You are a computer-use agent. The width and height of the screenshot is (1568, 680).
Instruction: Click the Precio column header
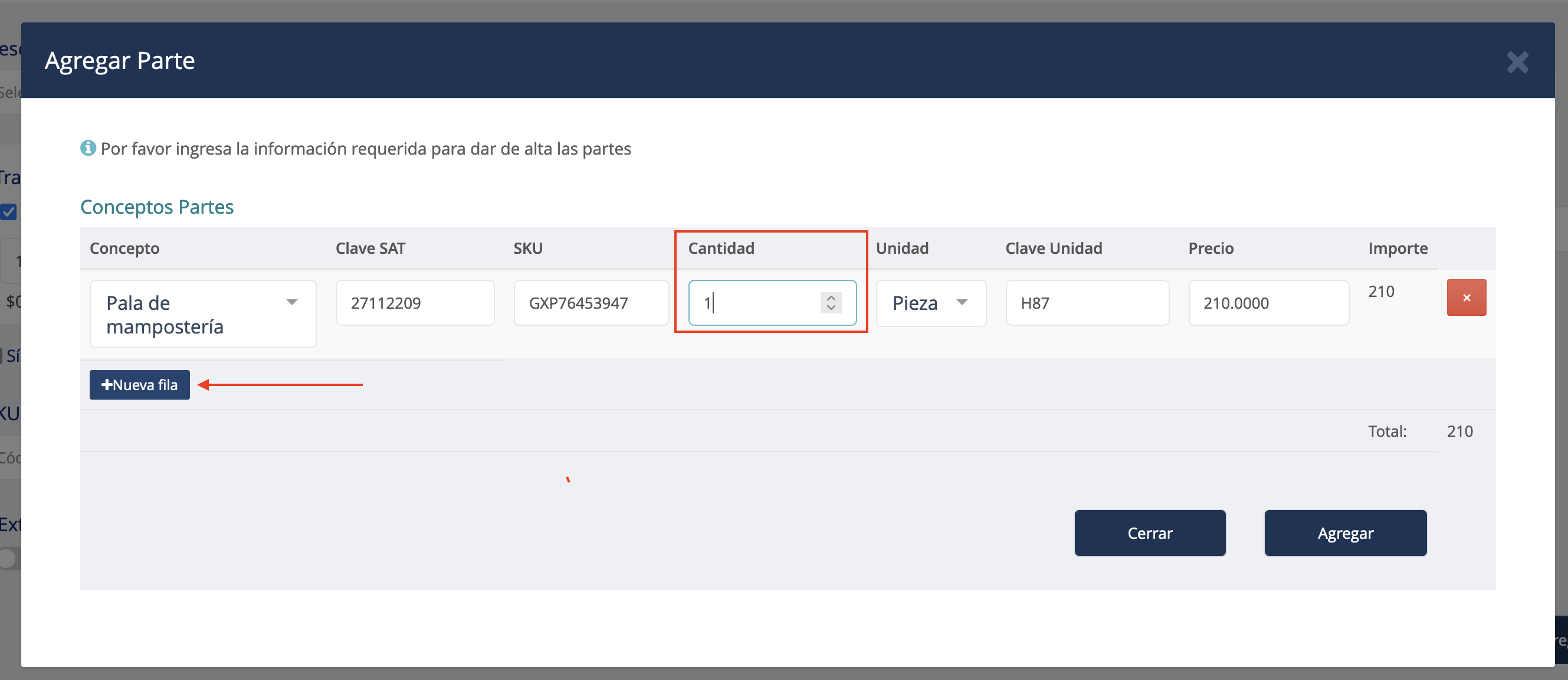(x=1211, y=248)
